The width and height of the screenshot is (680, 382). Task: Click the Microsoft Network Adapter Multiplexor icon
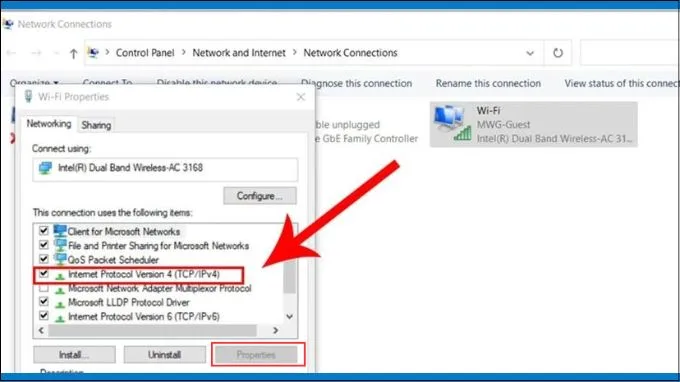point(60,290)
